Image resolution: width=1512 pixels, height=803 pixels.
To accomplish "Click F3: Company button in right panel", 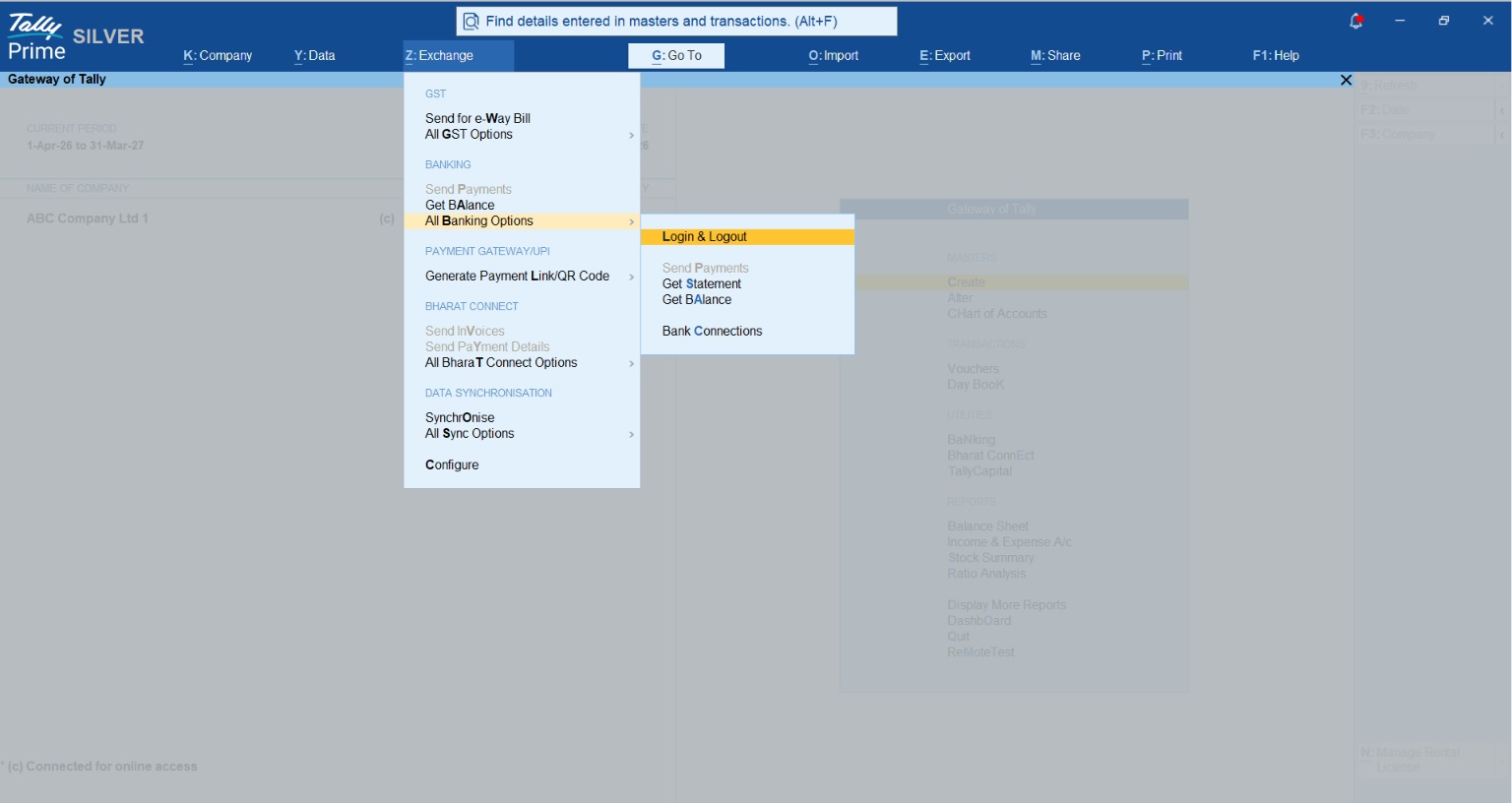I will [x=1424, y=134].
